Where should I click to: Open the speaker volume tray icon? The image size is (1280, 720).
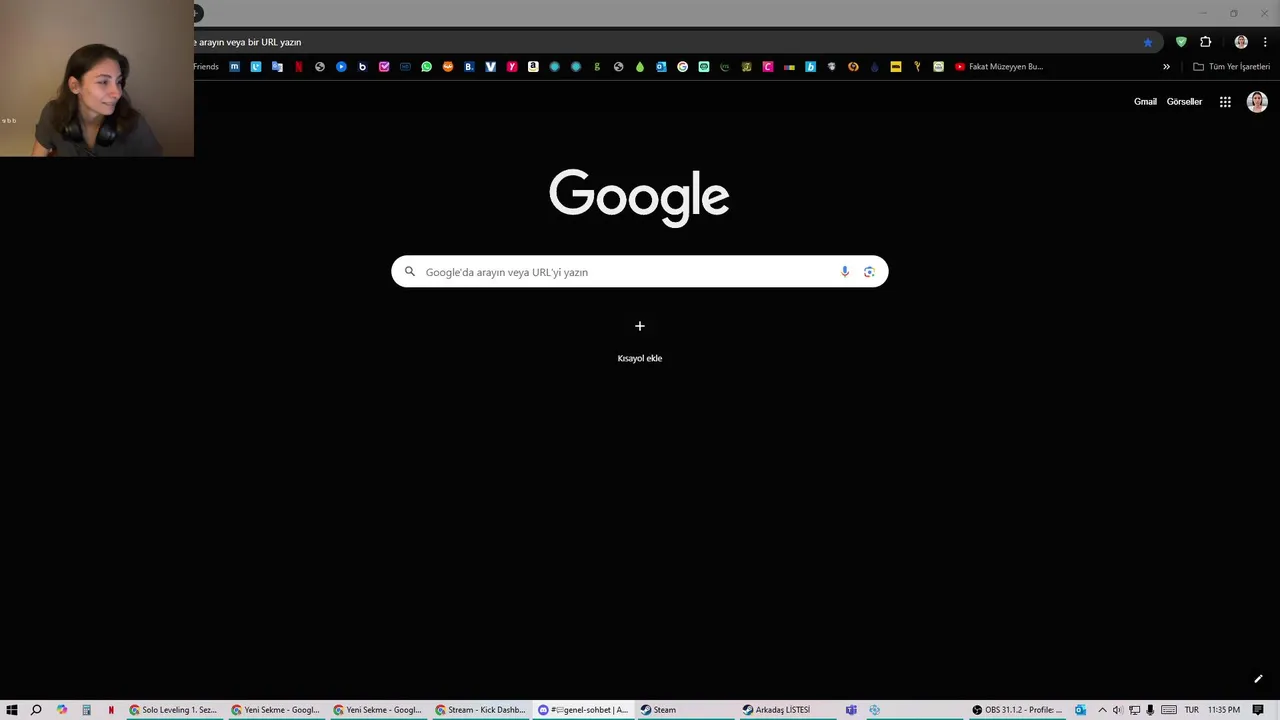1117,710
